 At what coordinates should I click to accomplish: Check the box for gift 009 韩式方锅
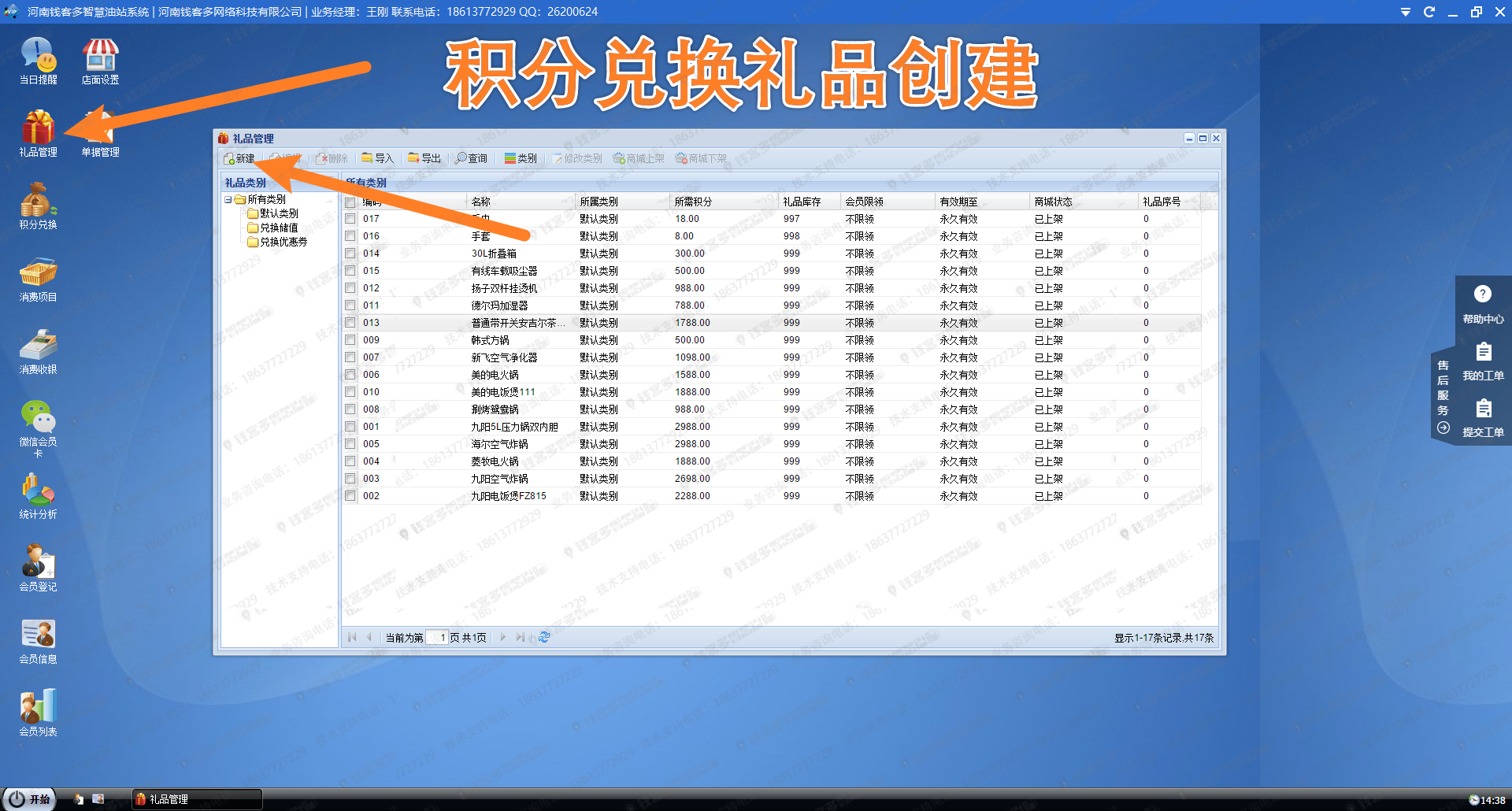pos(350,340)
